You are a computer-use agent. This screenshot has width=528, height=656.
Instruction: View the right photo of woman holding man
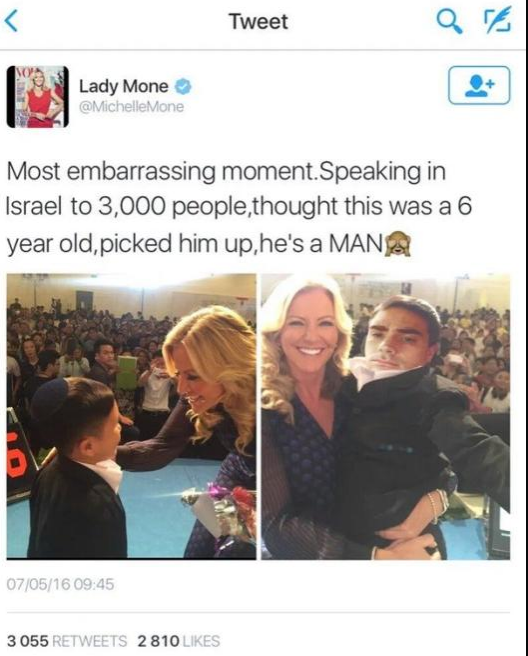(386, 416)
